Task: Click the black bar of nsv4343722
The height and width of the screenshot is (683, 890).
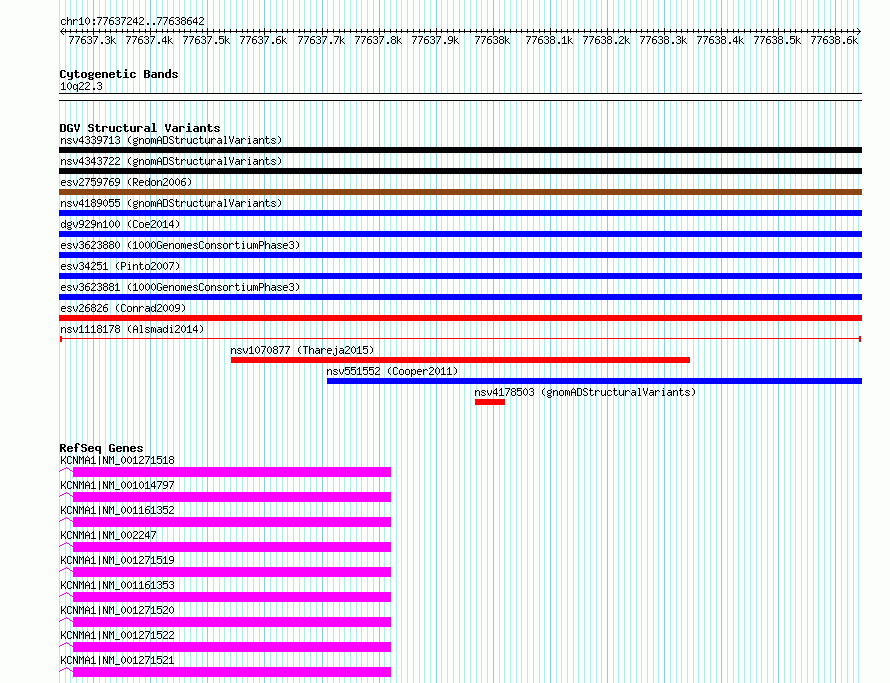Action: click(x=460, y=171)
